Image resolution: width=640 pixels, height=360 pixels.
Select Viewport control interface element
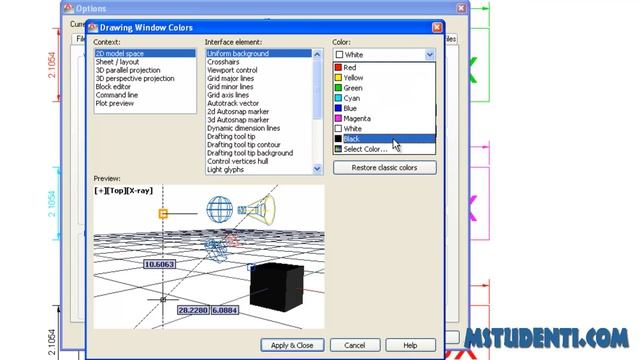[x=259, y=70]
